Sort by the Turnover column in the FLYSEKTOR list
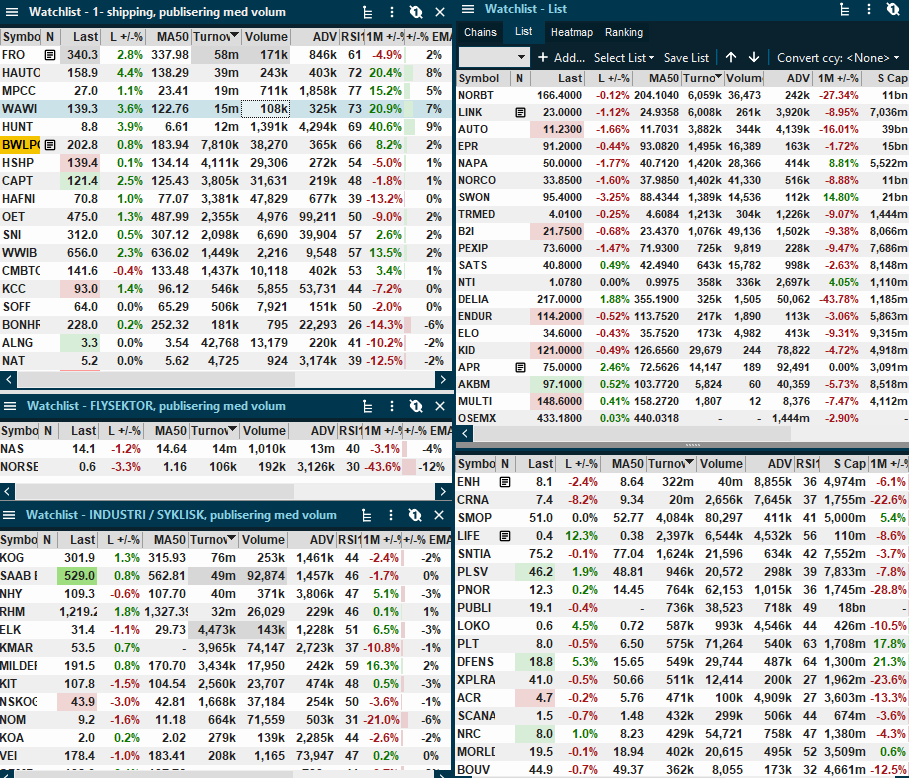The height and width of the screenshot is (778, 909). (x=214, y=431)
